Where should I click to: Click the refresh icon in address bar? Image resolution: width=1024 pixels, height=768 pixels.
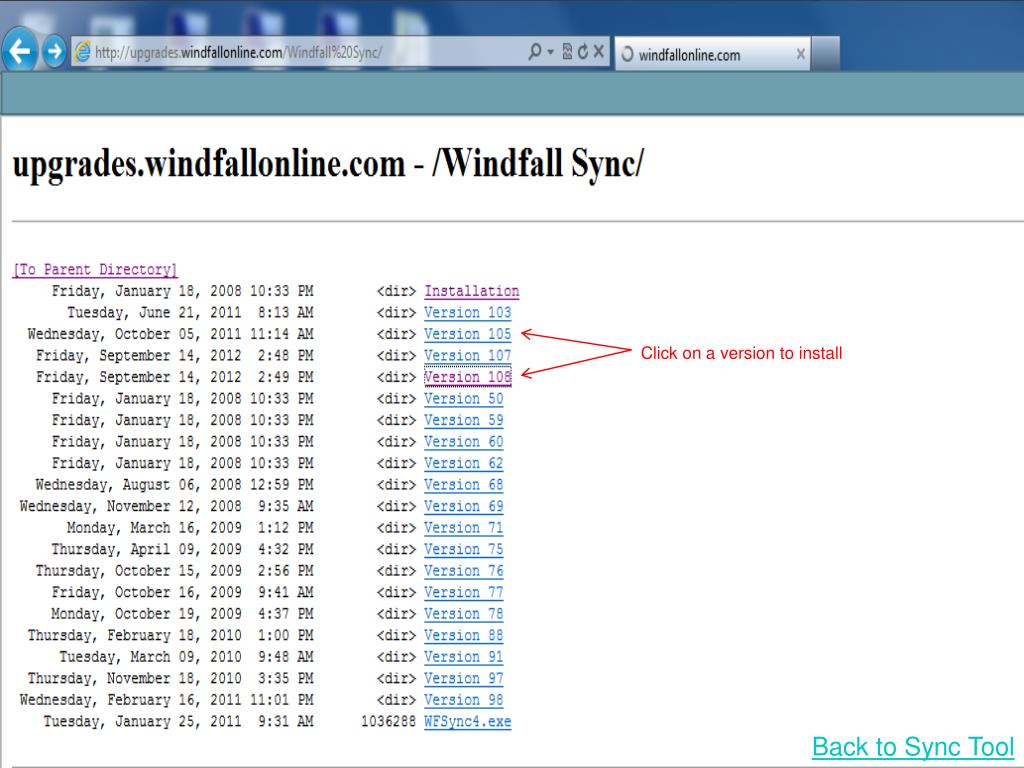pos(583,52)
